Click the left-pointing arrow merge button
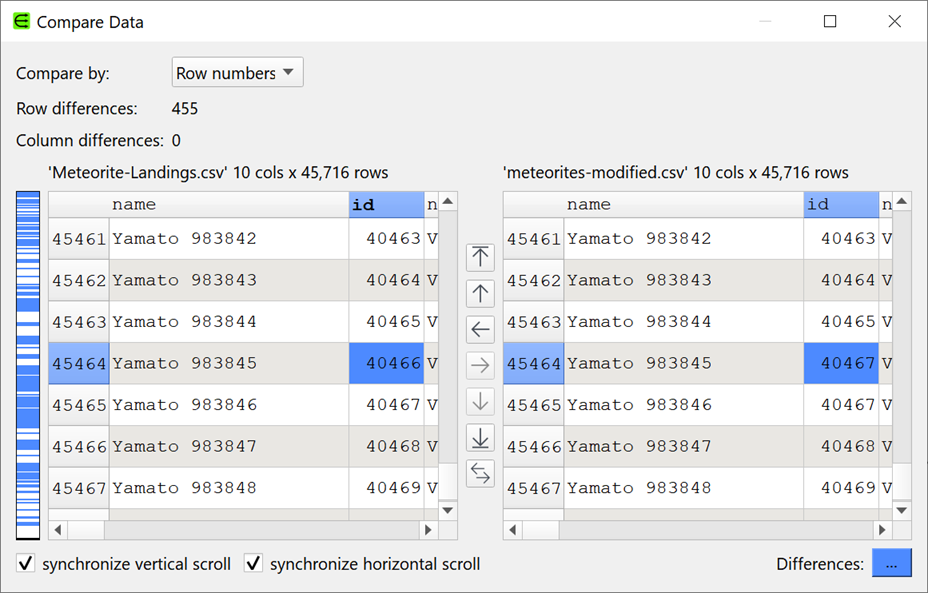Image resolution: width=928 pixels, height=593 pixels. pos(480,329)
